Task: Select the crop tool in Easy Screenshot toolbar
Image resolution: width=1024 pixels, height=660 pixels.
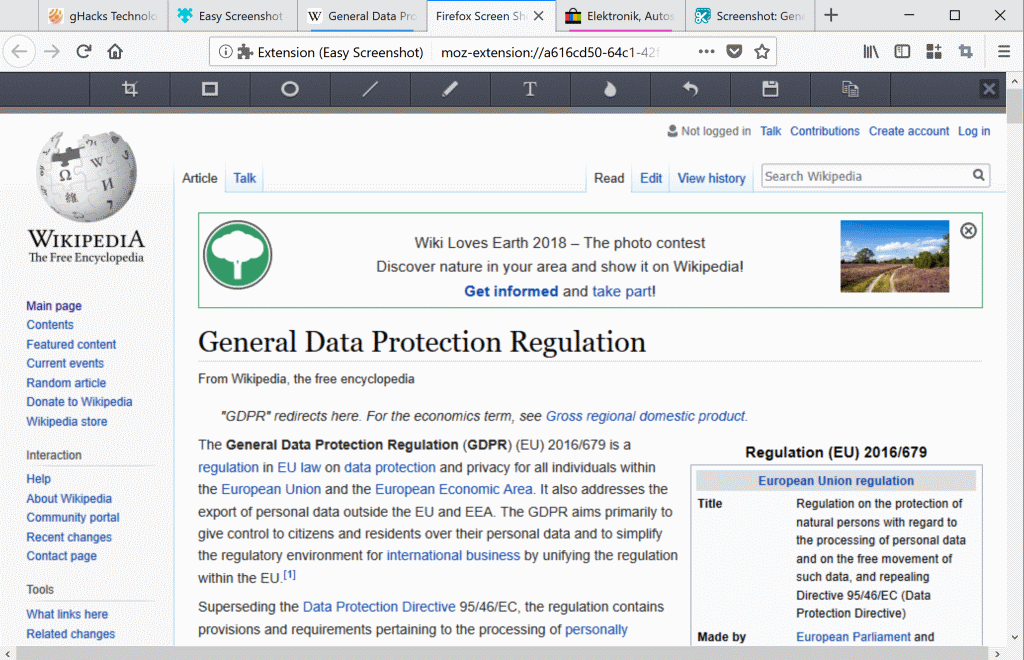Action: coord(129,89)
